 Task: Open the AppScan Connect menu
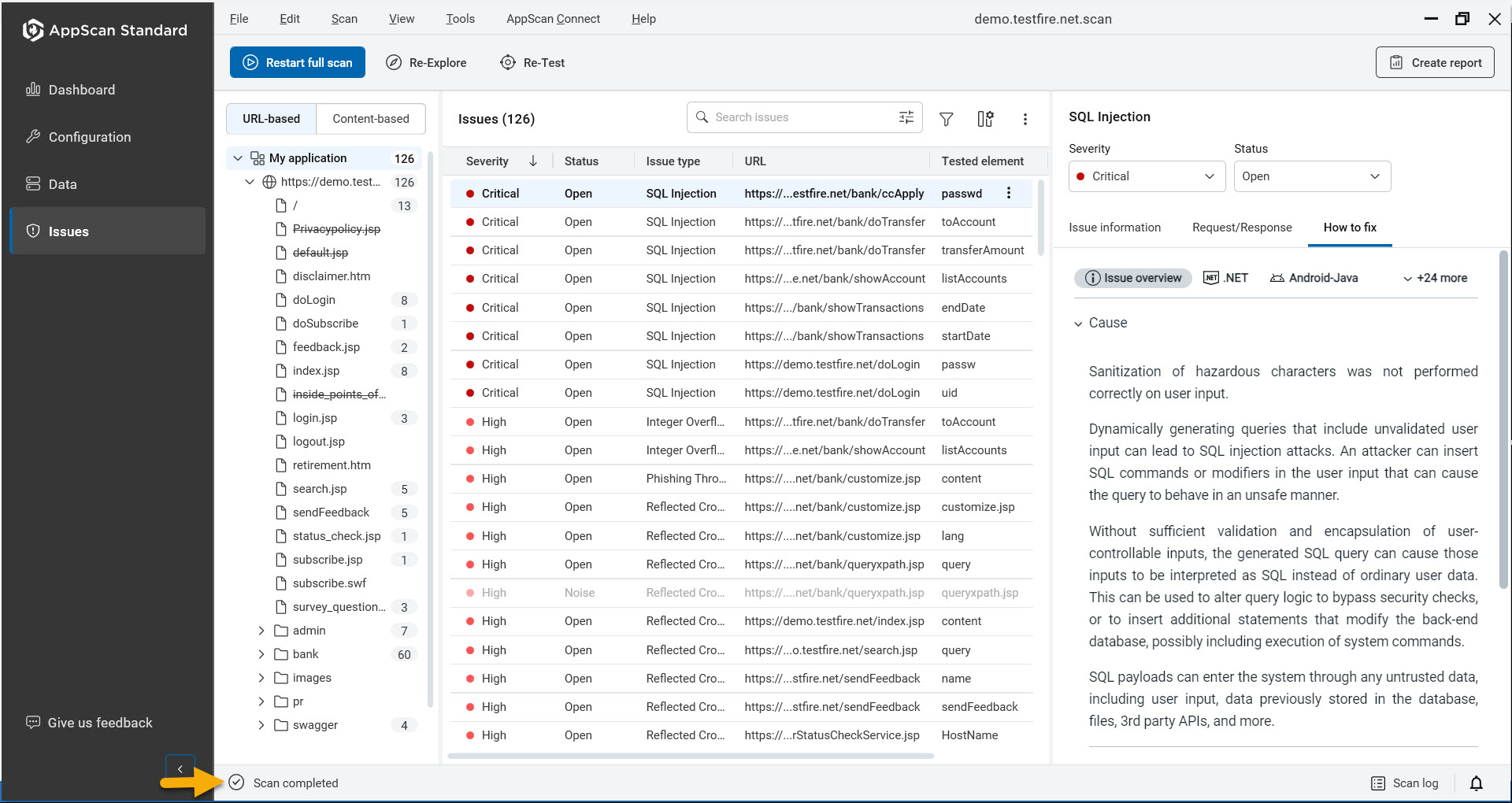pos(554,18)
